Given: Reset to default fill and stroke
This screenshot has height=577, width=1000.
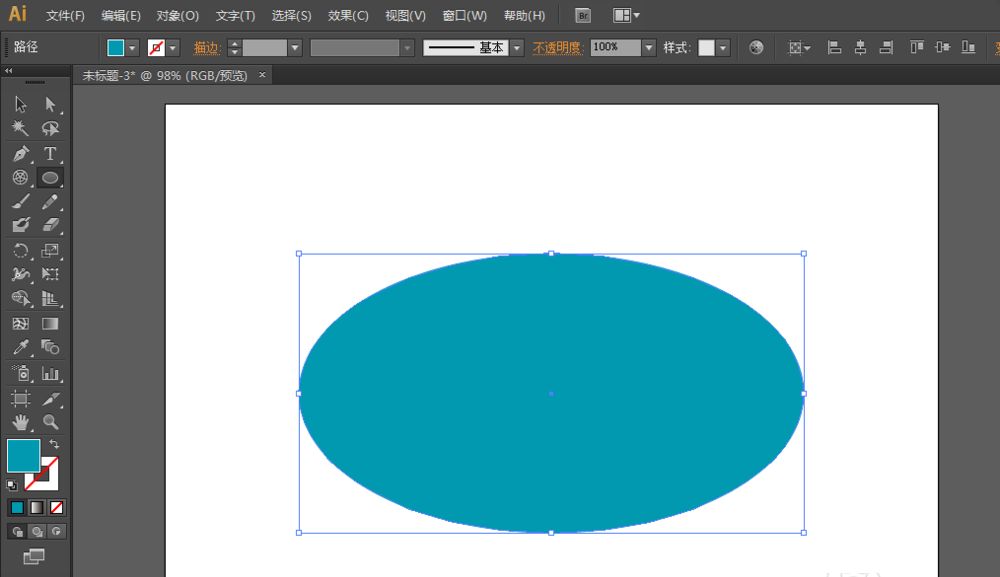Looking at the screenshot, I should point(12,485).
